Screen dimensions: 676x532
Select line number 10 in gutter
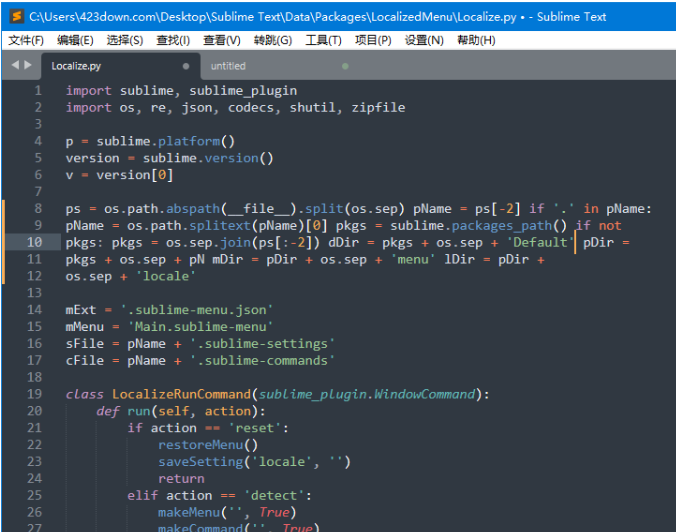pyautogui.click(x=34, y=242)
